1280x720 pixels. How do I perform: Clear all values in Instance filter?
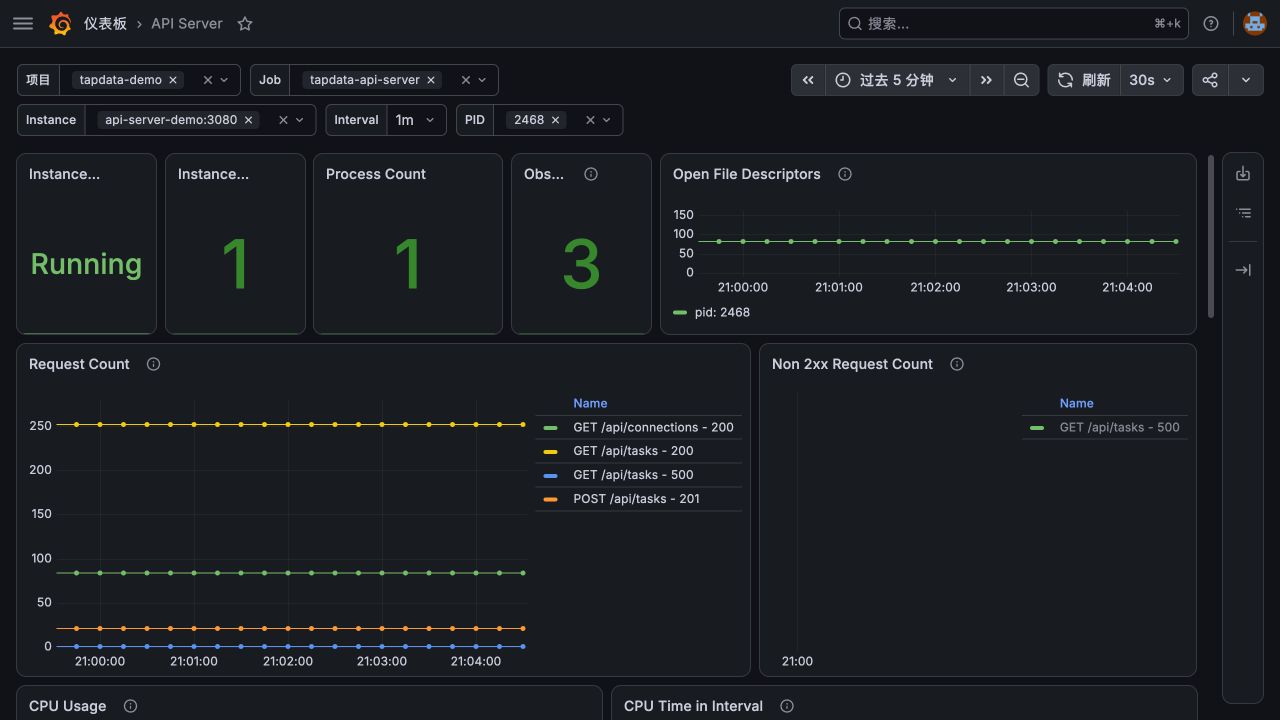tap(284, 120)
